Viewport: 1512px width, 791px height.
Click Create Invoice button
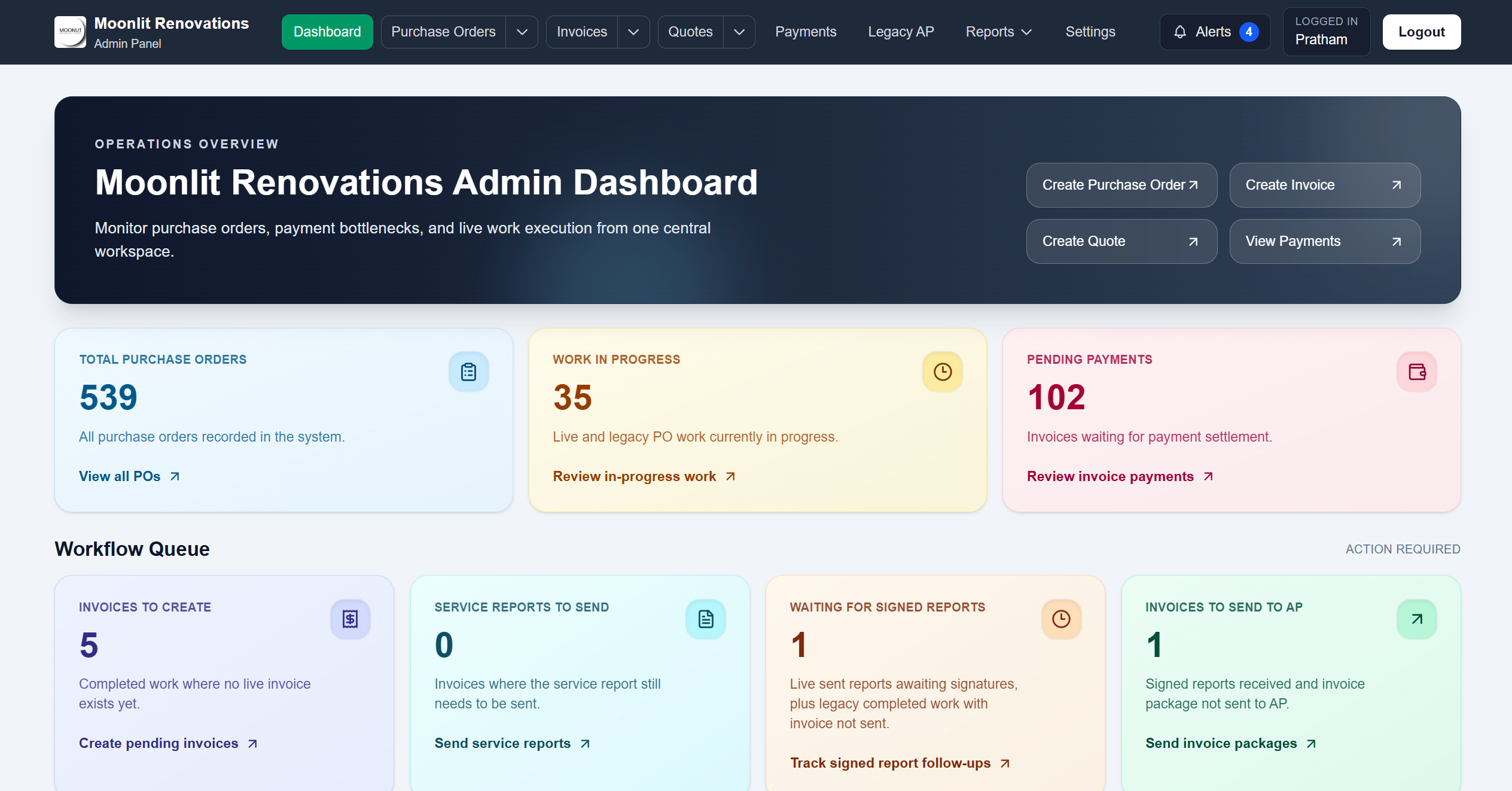pos(1325,185)
